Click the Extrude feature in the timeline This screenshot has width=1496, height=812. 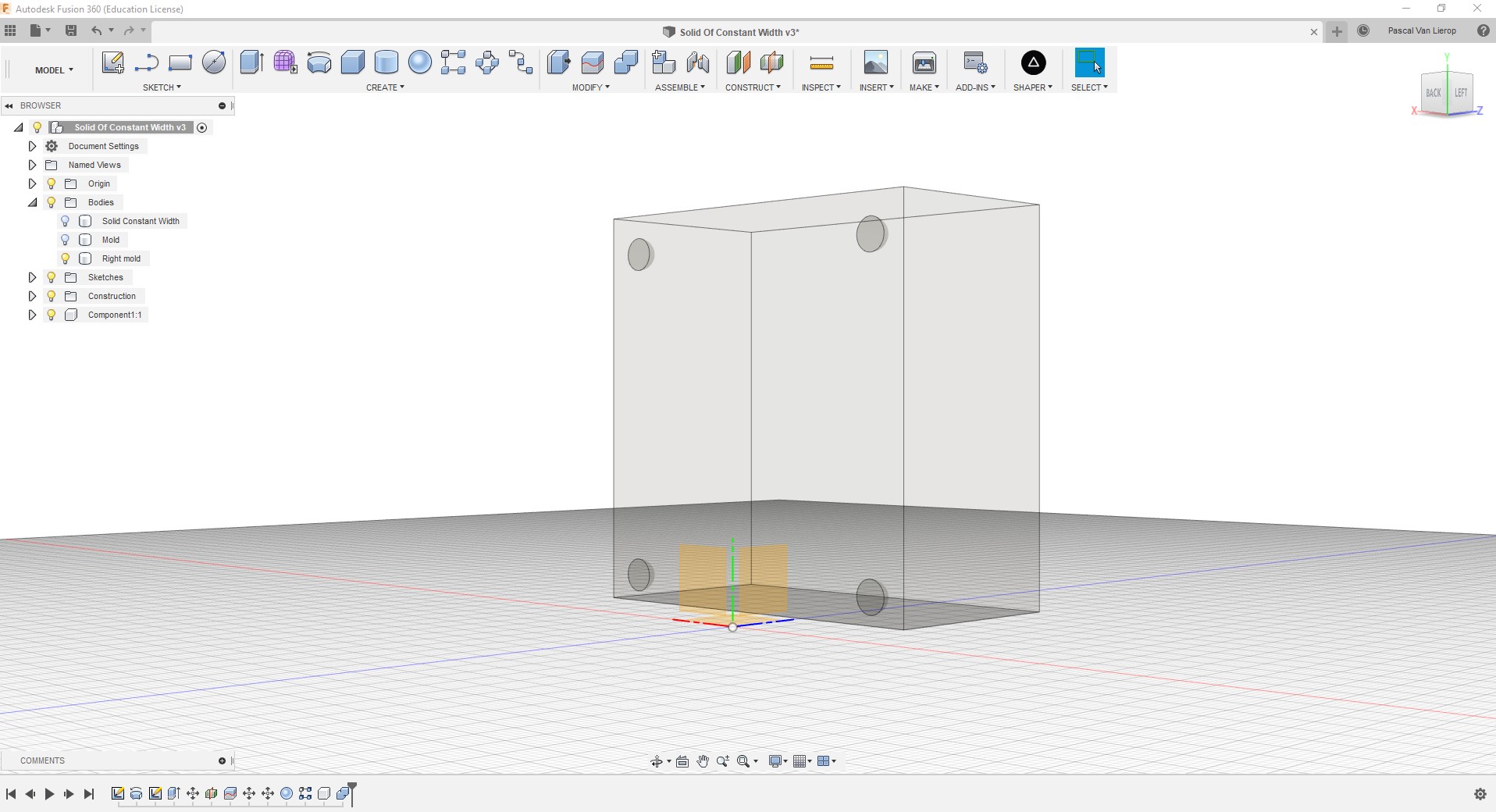pyautogui.click(x=173, y=793)
